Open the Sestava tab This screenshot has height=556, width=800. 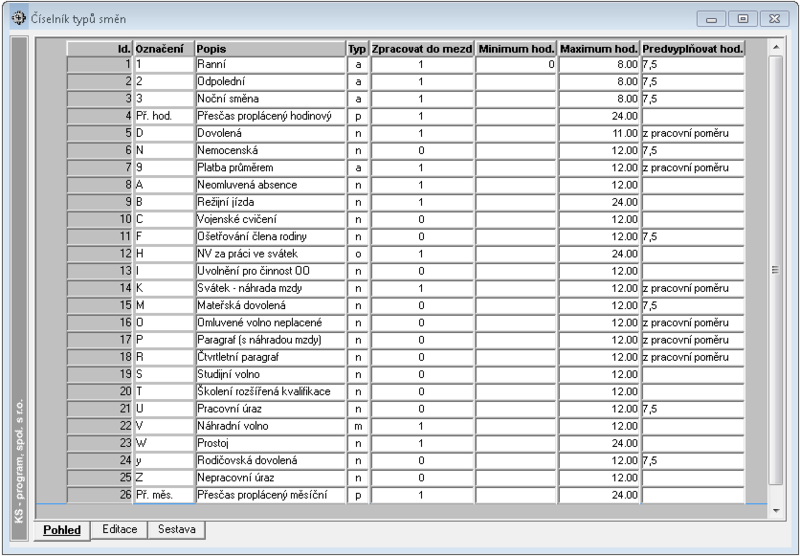(x=177, y=529)
